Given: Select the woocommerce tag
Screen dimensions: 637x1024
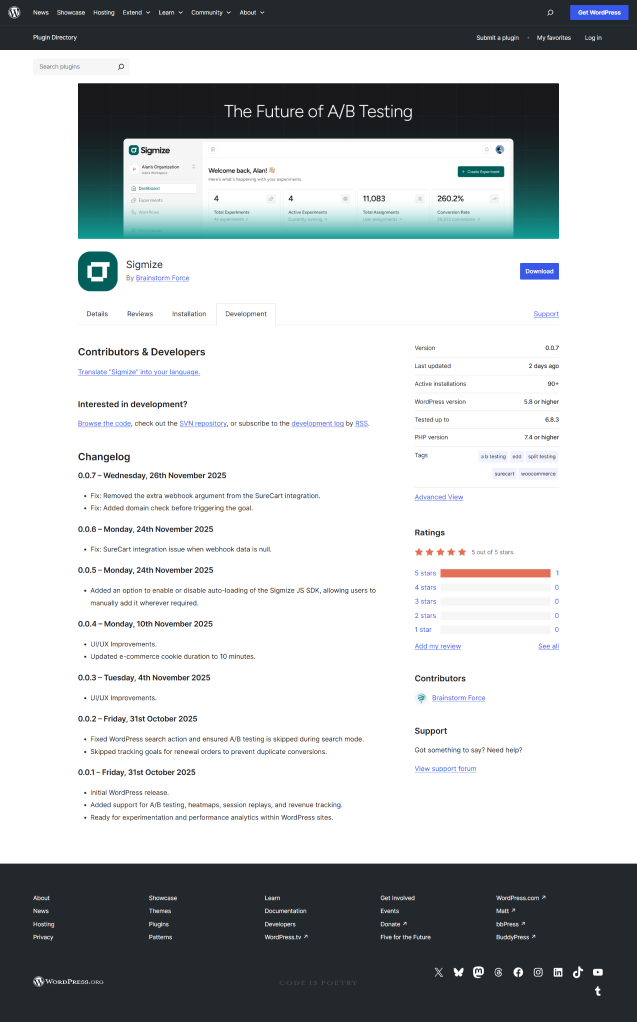Looking at the screenshot, I should [x=538, y=474].
